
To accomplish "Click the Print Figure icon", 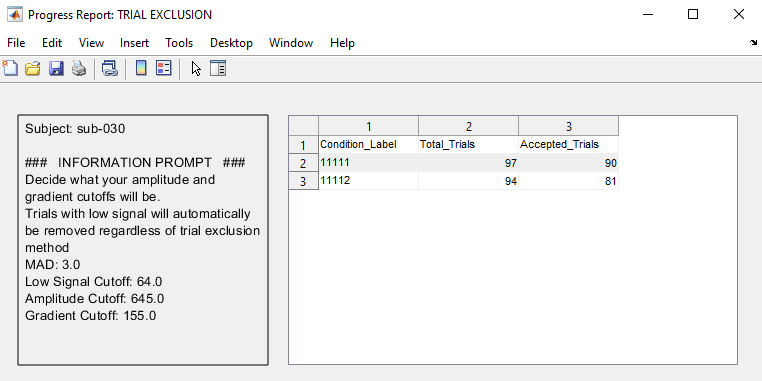I will [79, 69].
